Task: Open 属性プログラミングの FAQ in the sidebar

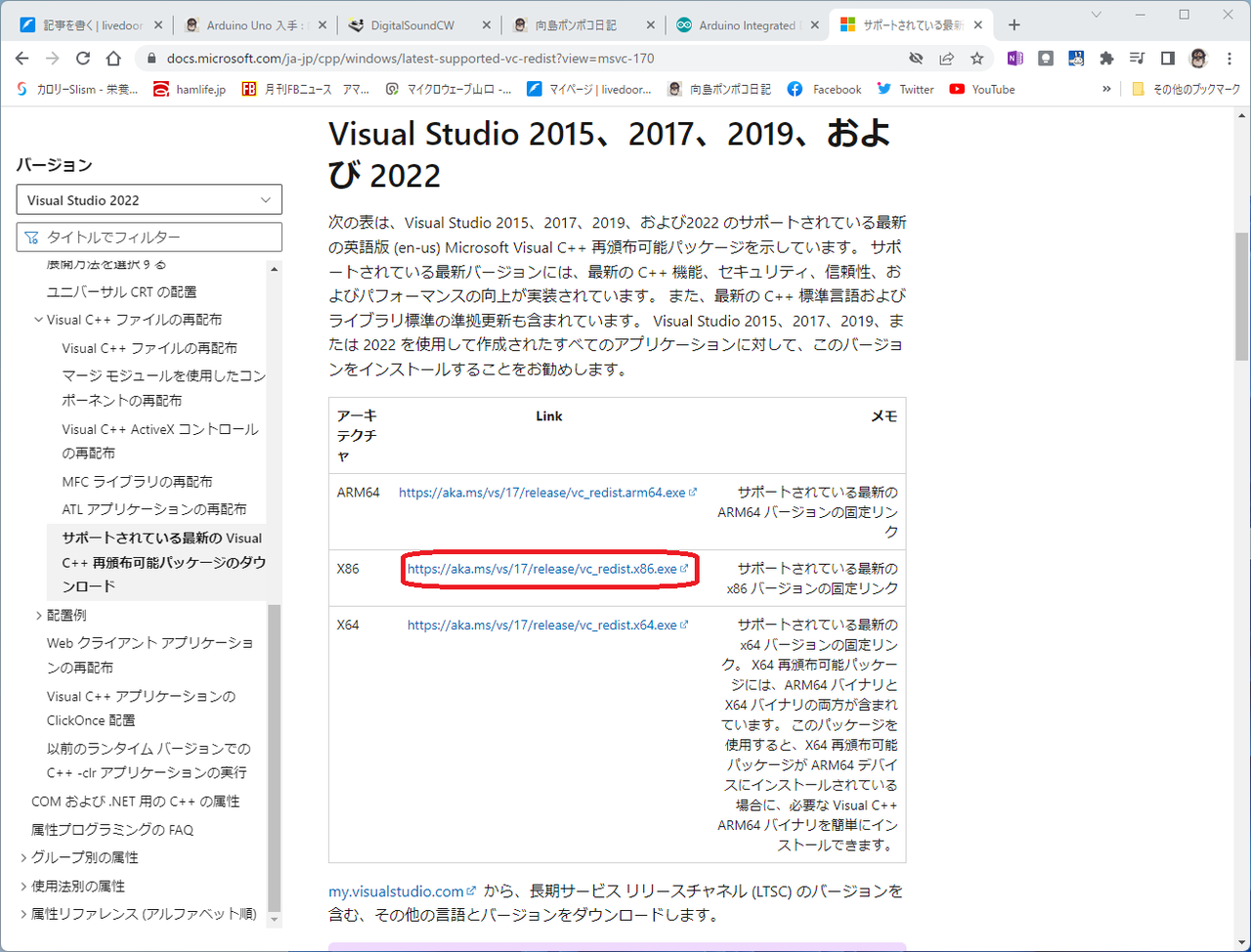Action: (x=112, y=829)
